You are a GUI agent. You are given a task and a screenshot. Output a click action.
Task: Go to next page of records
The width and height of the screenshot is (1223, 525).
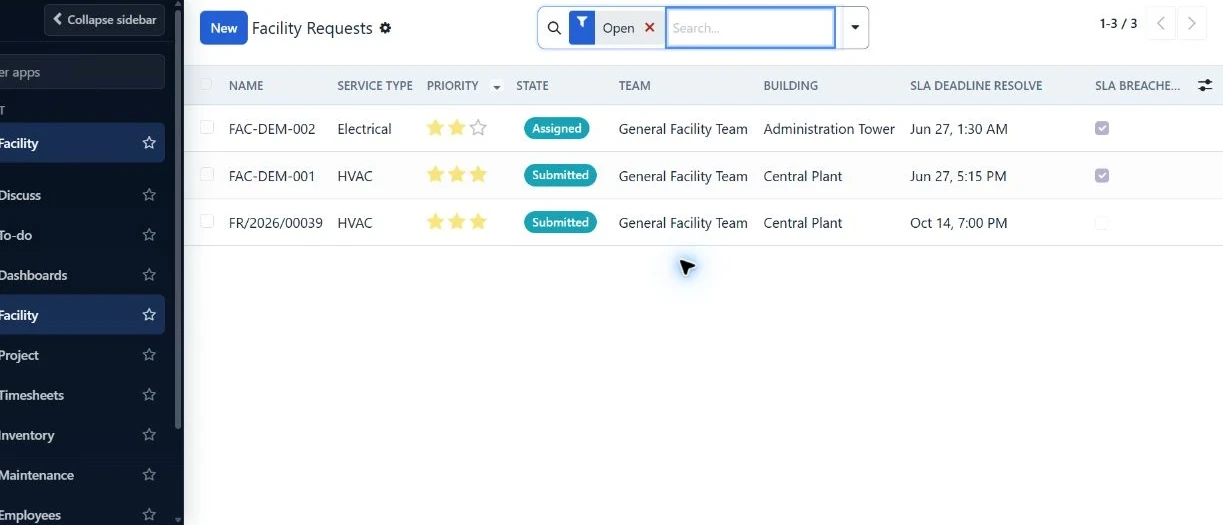pos(1191,24)
